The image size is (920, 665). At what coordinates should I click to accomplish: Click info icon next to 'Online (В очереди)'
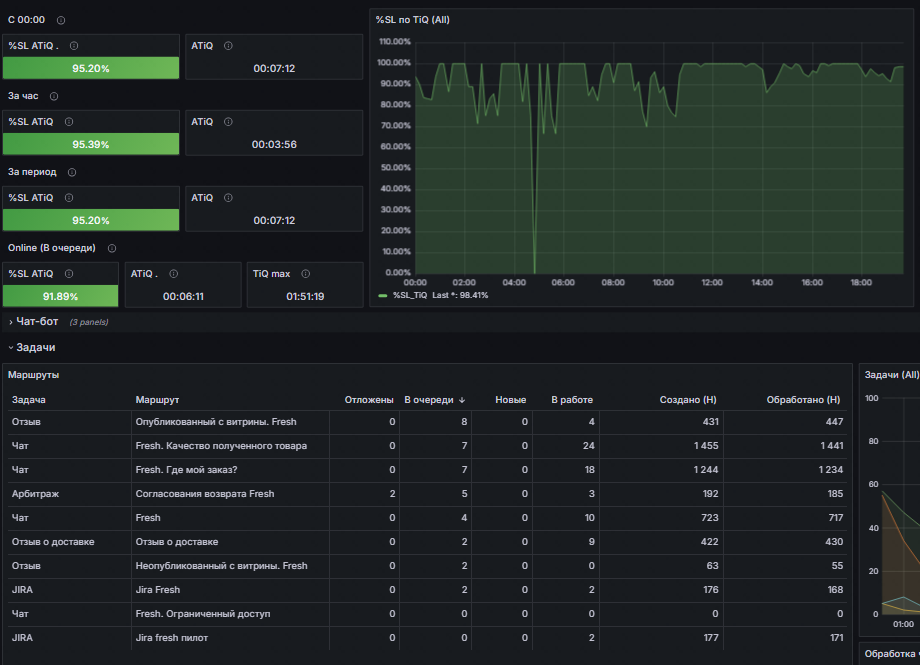point(111,248)
